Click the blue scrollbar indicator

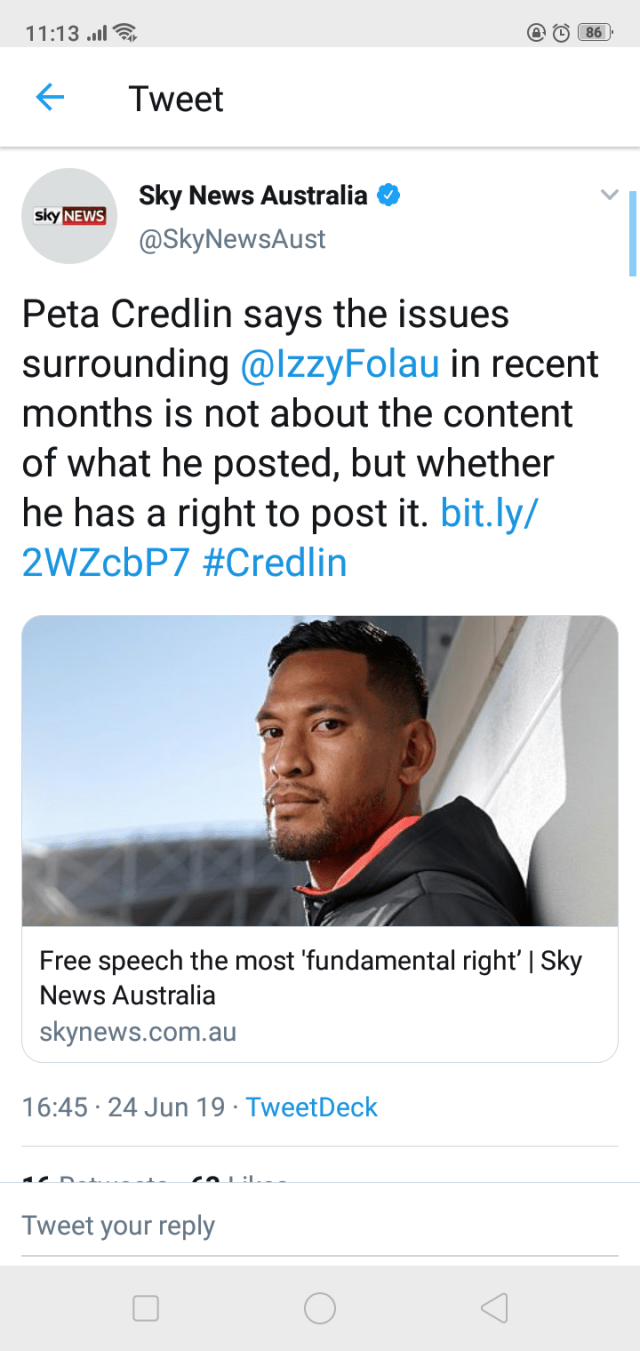[632, 233]
